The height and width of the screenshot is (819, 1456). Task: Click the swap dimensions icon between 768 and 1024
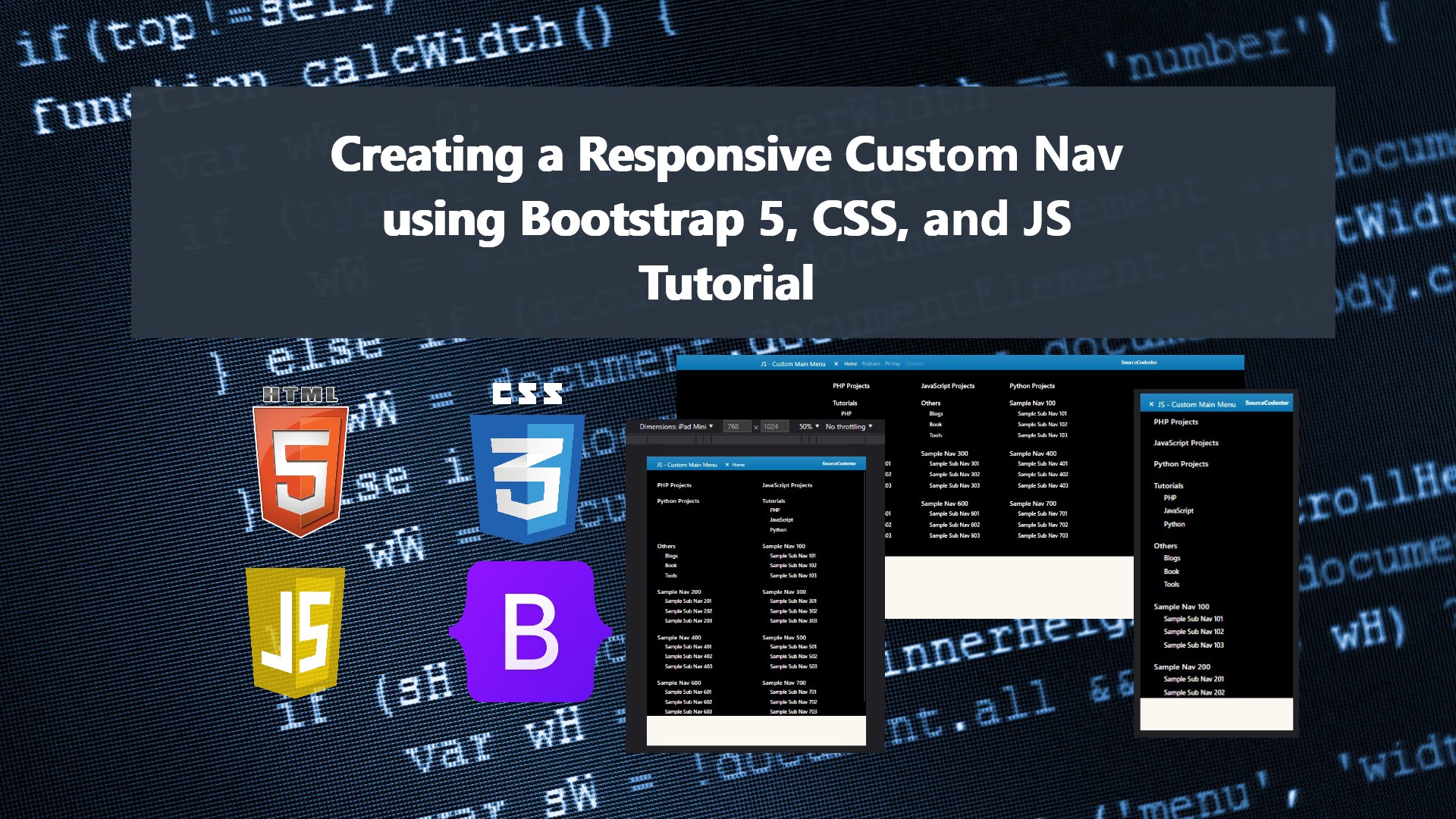click(755, 426)
